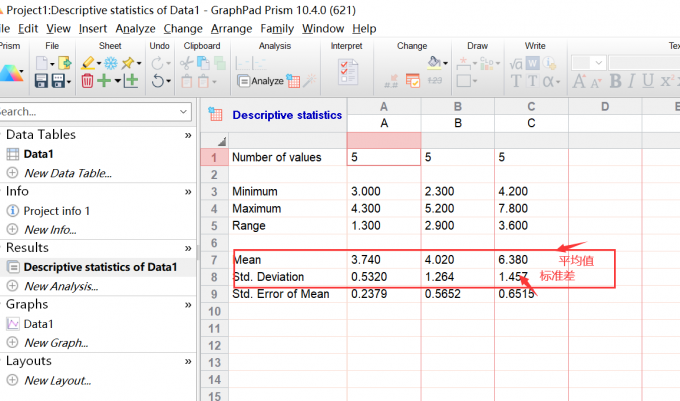Click the Interpret checklist icon
The width and height of the screenshot is (680, 401).
tap(349, 72)
